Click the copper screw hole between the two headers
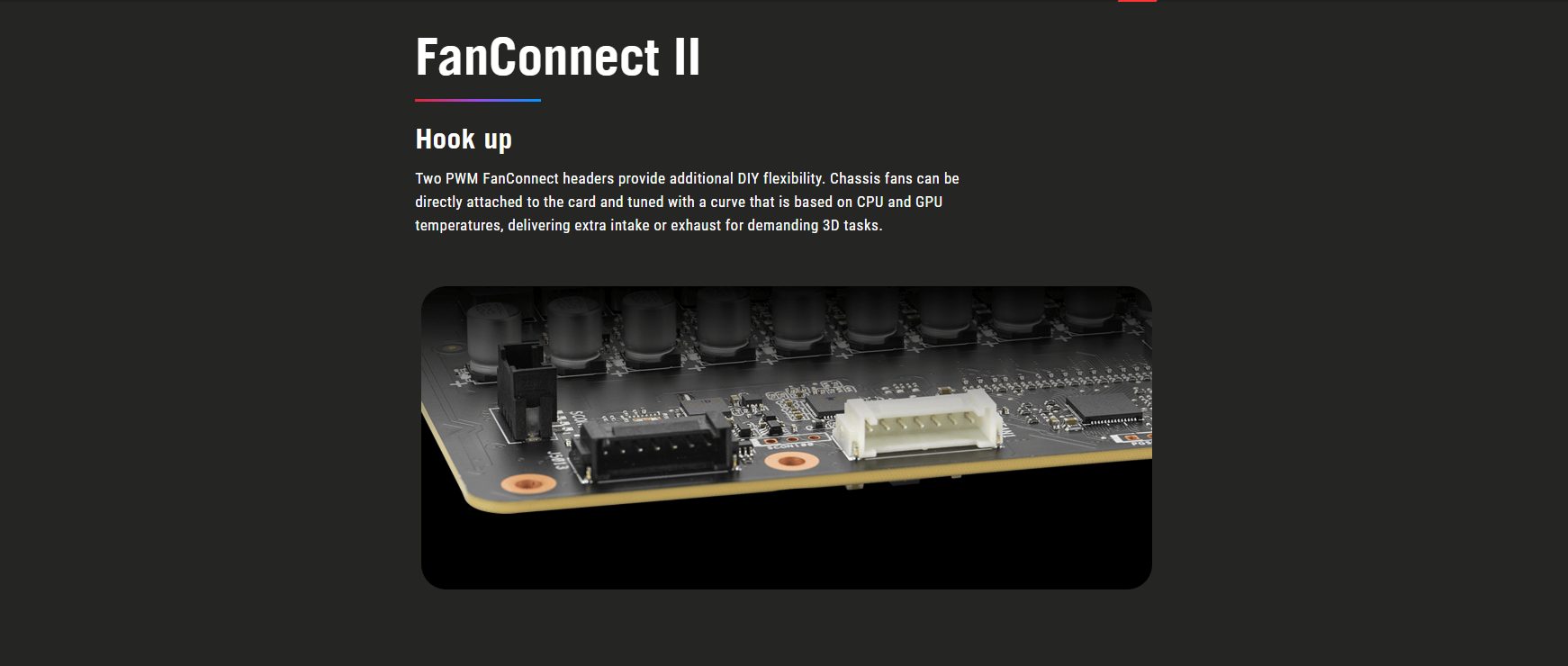 pyautogui.click(x=791, y=462)
